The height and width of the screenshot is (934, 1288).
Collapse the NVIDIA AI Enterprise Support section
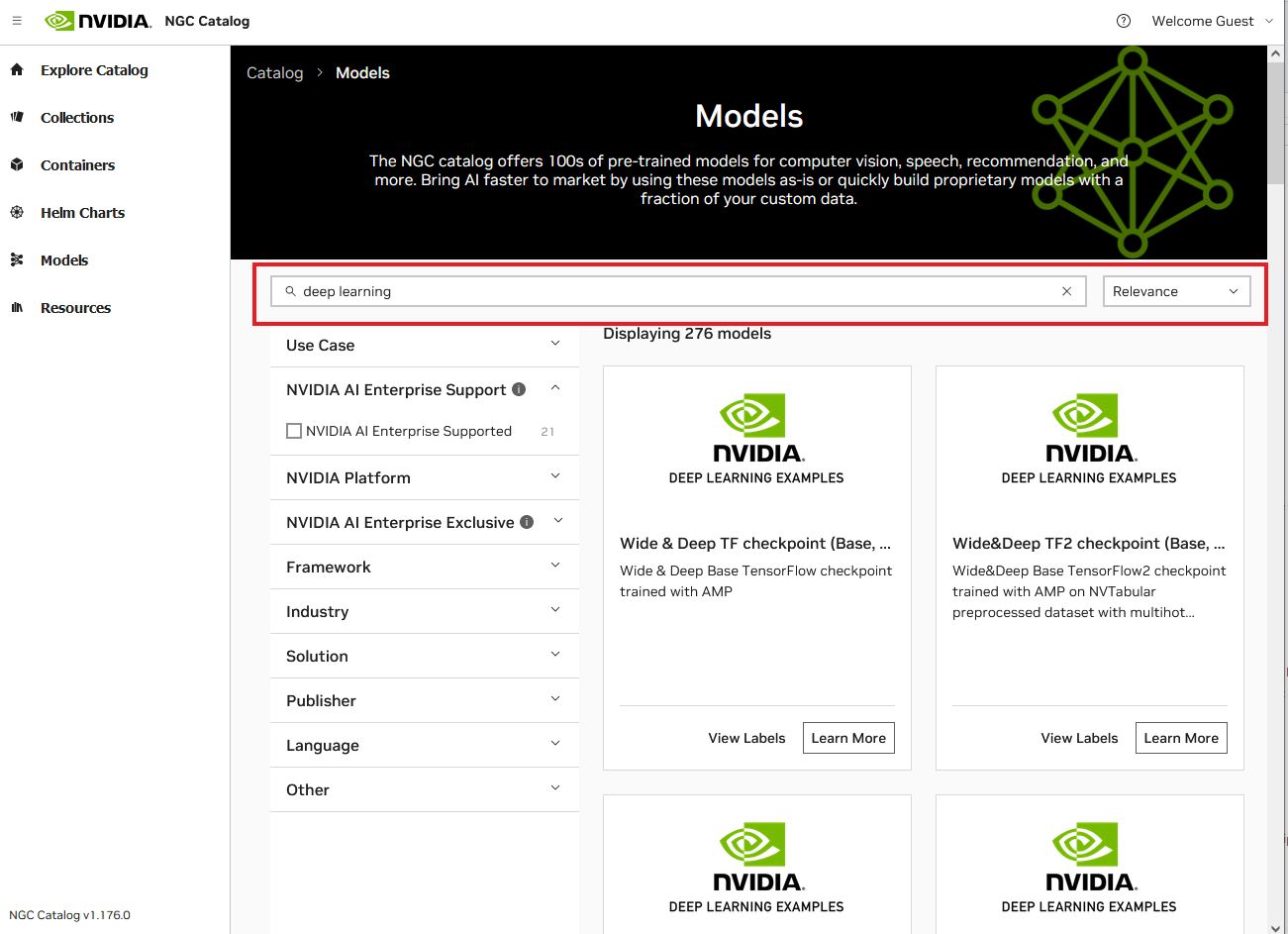[555, 388]
